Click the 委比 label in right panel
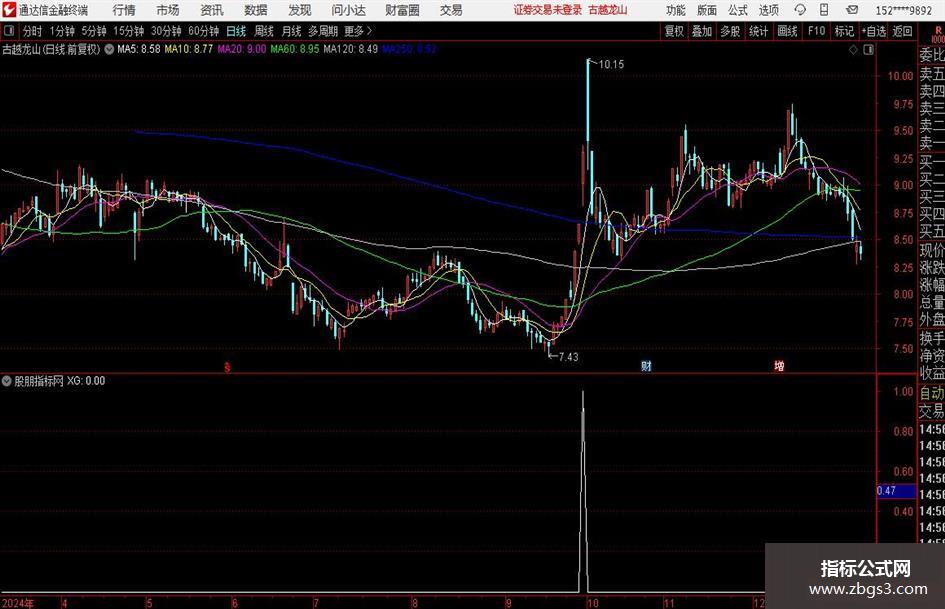The image size is (945, 609). pyautogui.click(x=932, y=55)
